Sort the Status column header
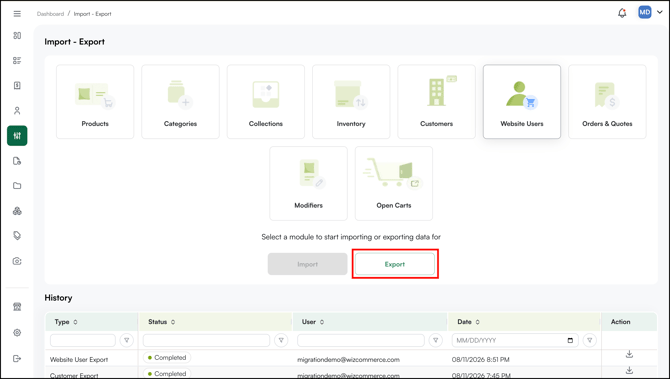Image resolution: width=670 pixels, height=379 pixels. click(x=162, y=322)
